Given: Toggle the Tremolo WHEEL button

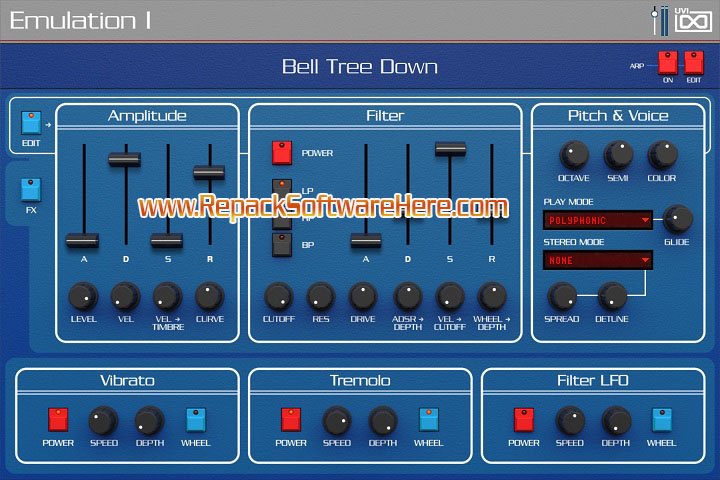Looking at the screenshot, I should (x=429, y=419).
